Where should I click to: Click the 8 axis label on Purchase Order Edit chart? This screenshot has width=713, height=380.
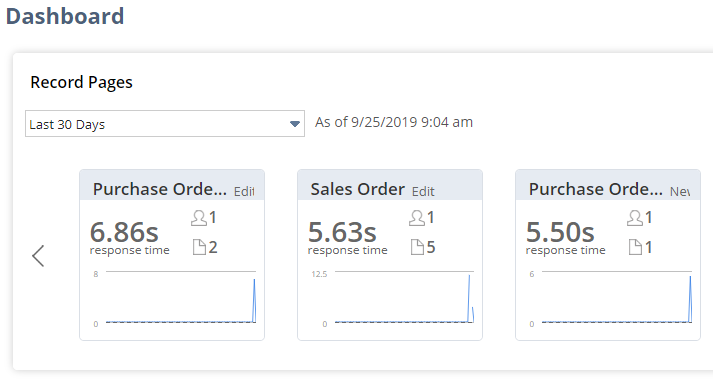pos(96,274)
